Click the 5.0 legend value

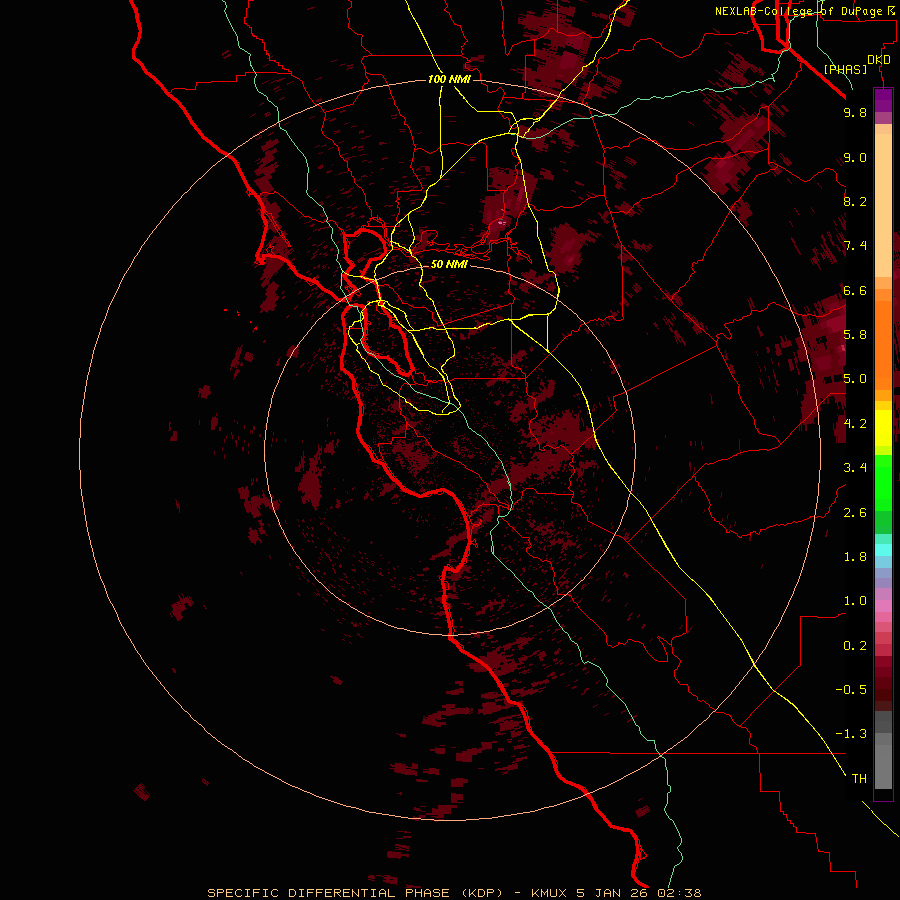(855, 379)
